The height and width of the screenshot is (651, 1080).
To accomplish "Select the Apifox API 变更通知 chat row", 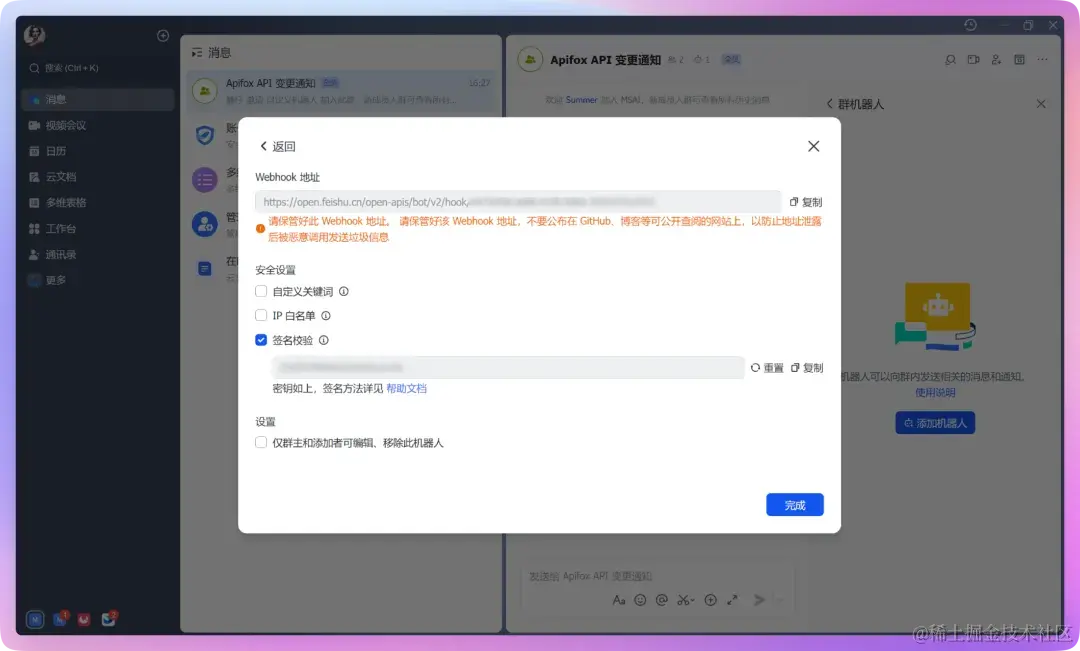I will 342,91.
